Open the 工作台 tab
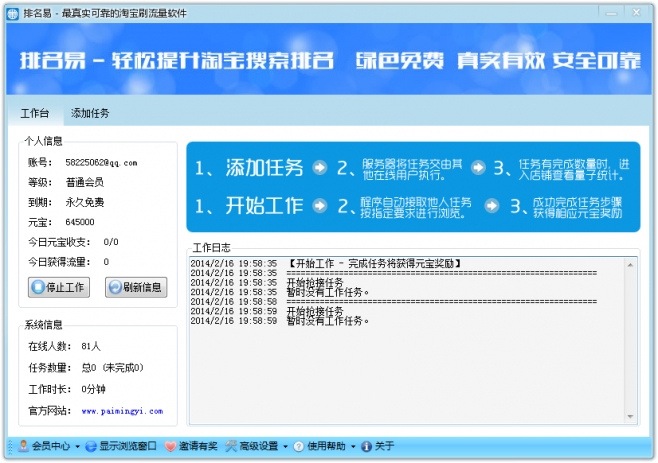This screenshot has height=463, width=658. [x=35, y=113]
